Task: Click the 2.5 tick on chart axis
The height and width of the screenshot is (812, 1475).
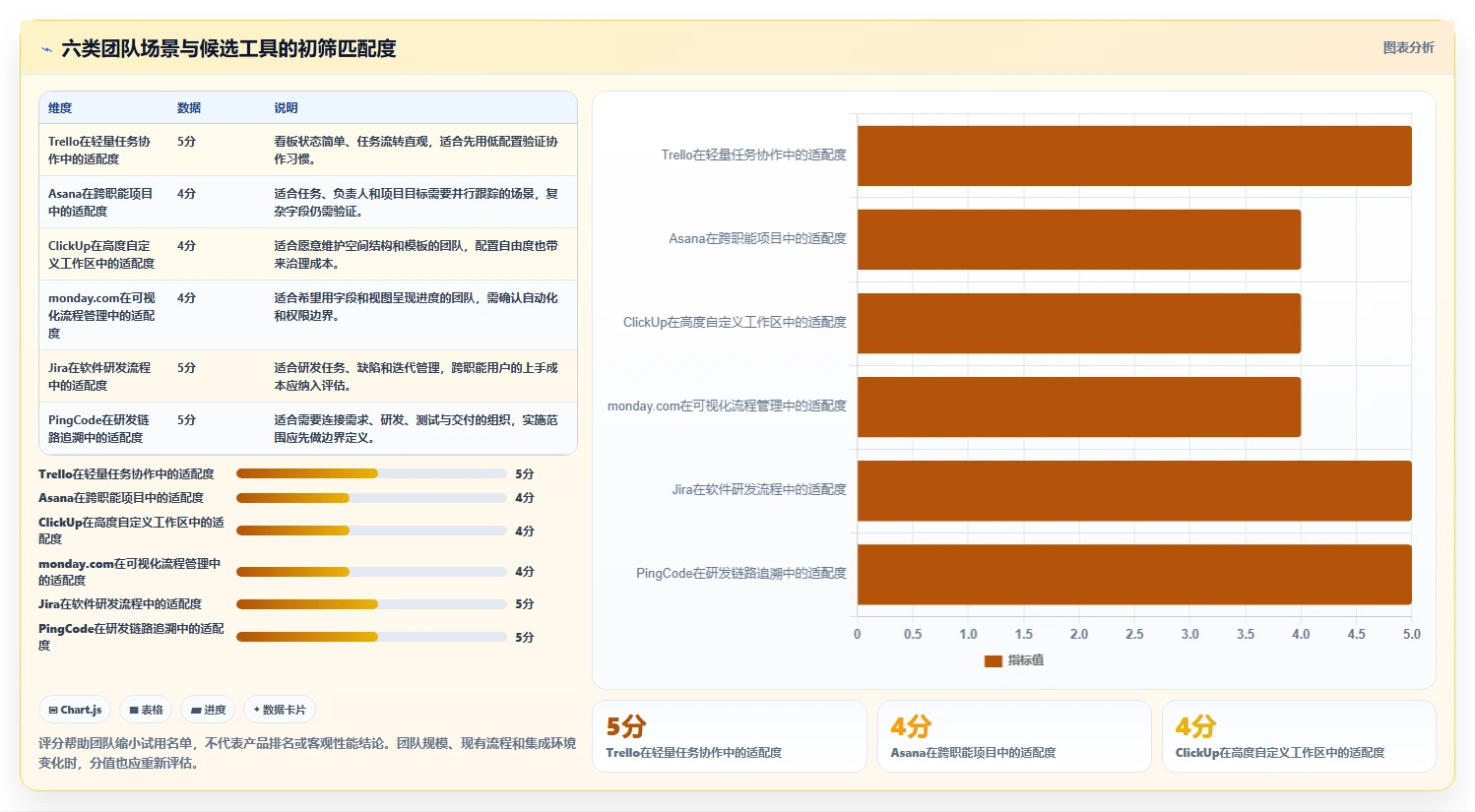Action: [x=1134, y=635]
